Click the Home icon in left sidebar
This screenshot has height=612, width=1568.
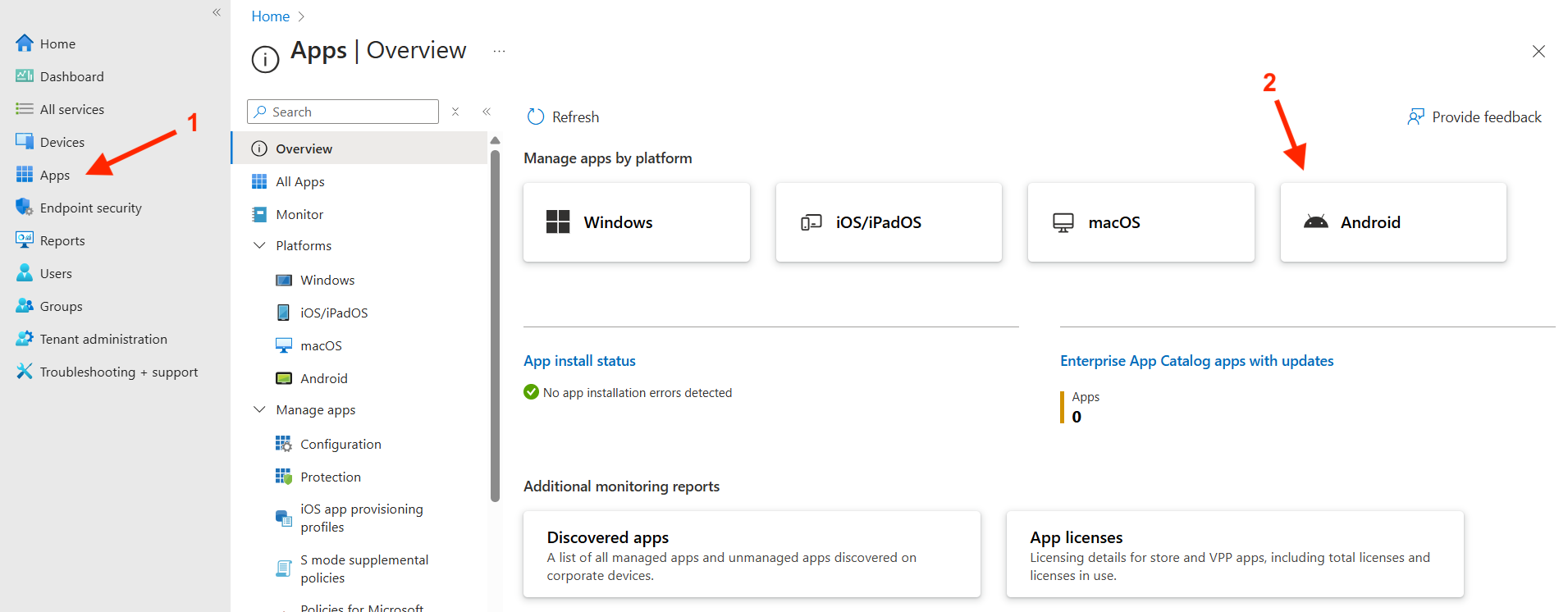coord(25,43)
